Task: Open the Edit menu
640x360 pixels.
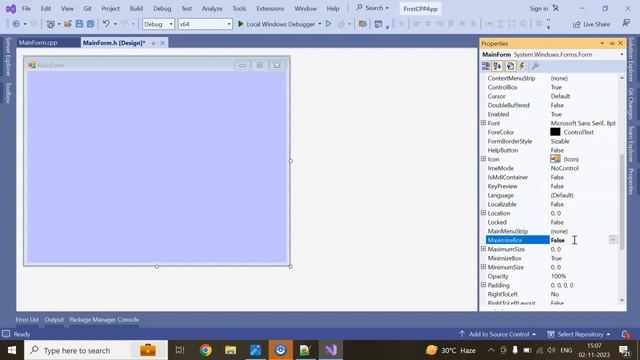Action: click(x=46, y=9)
